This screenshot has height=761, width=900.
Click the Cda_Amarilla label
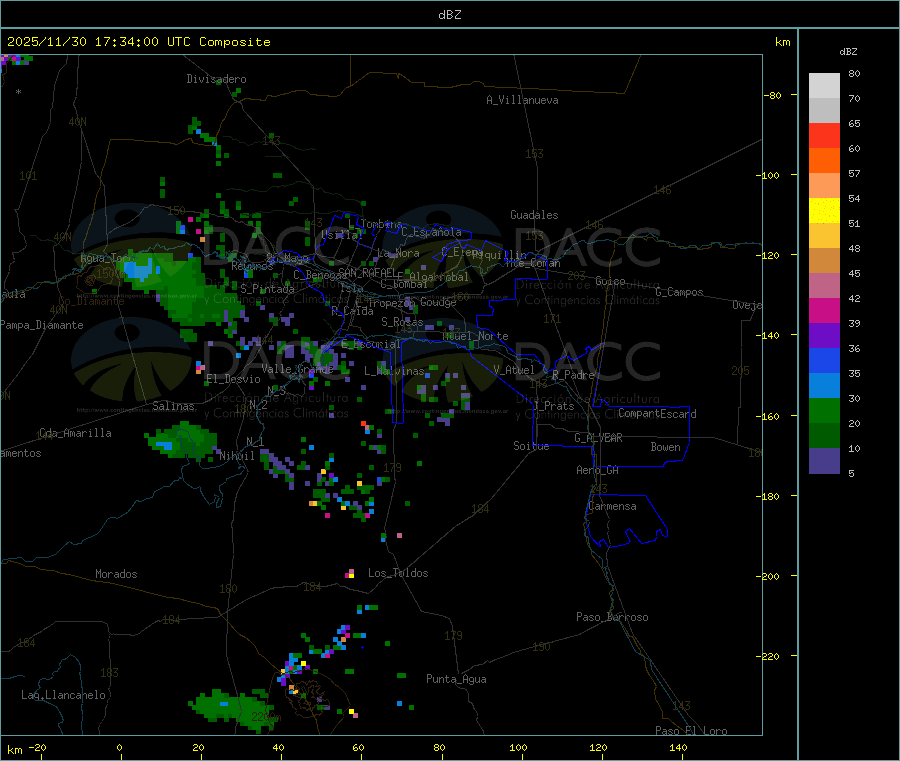pos(75,433)
